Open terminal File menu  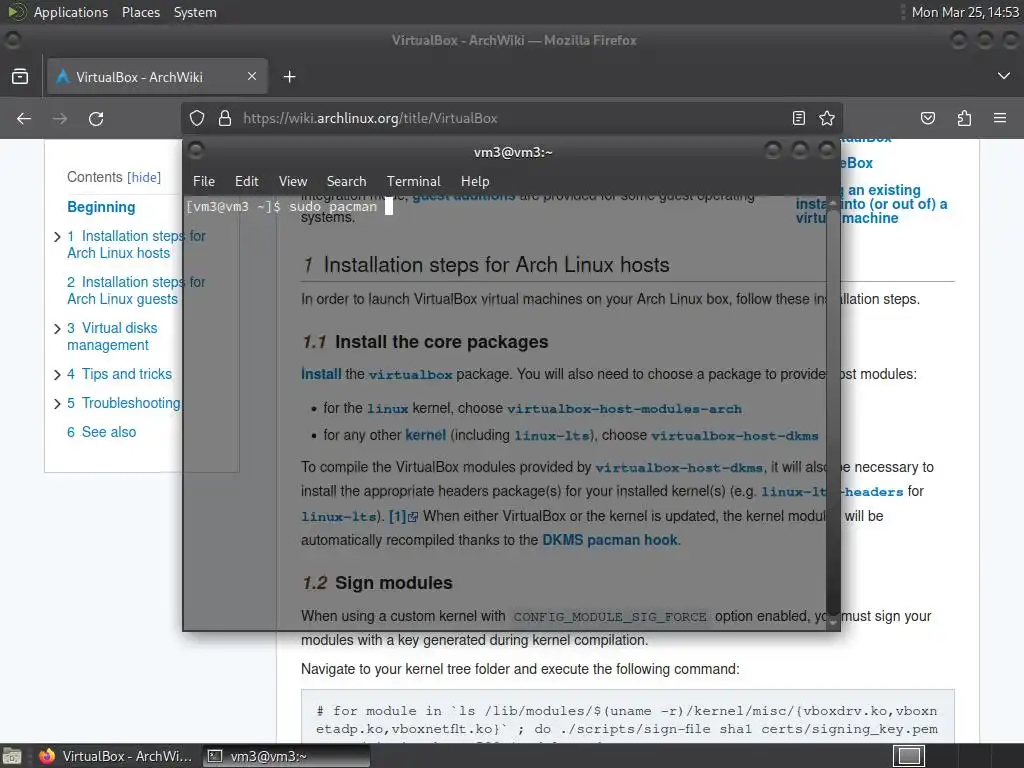click(x=204, y=181)
